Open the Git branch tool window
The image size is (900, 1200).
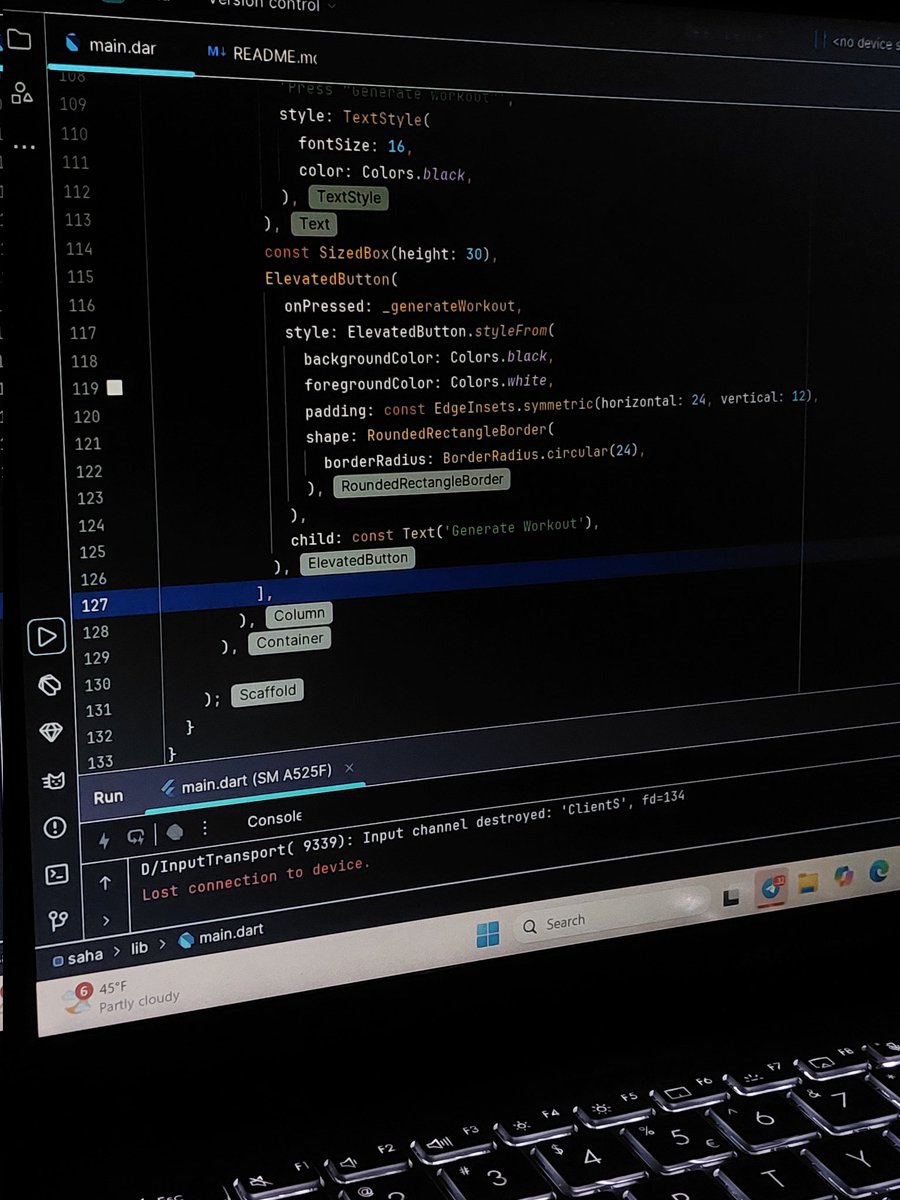[x=57, y=919]
